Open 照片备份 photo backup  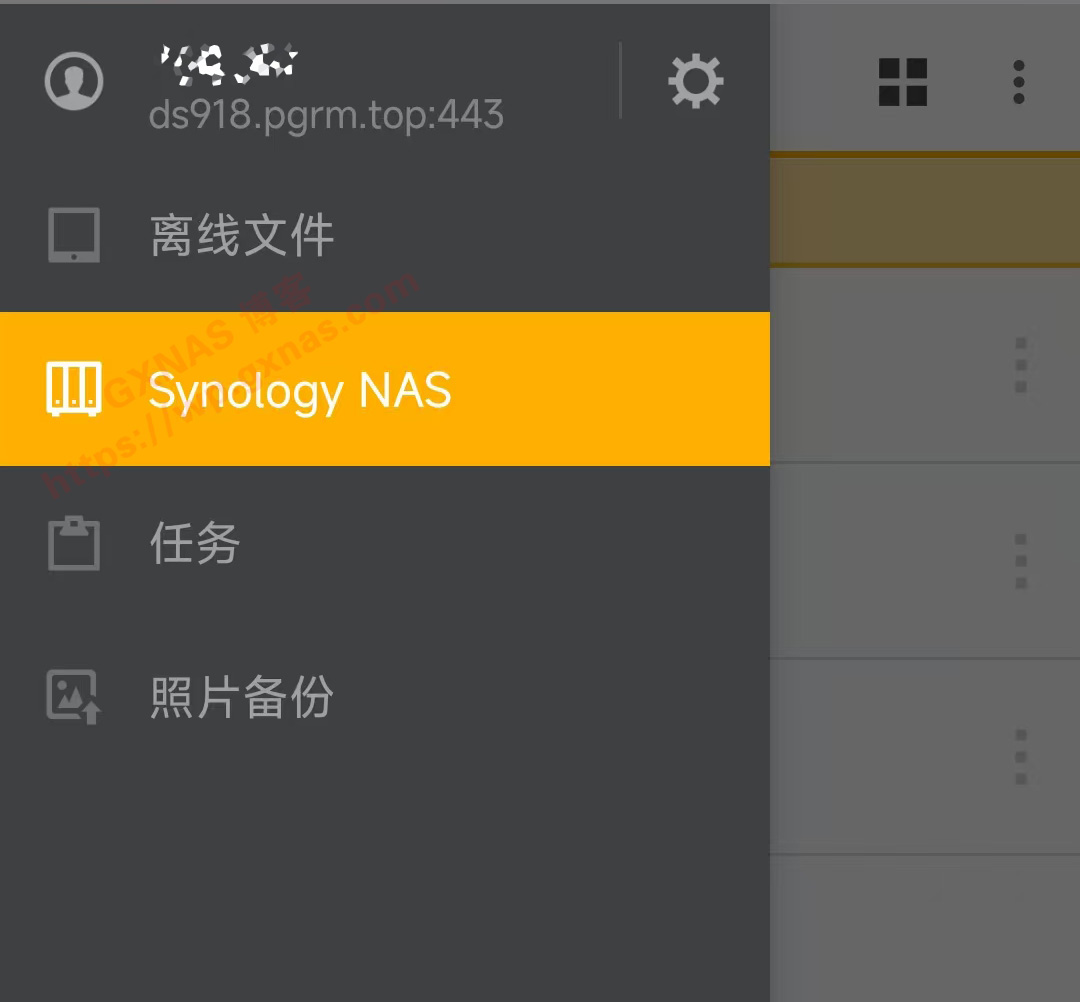(x=385, y=697)
